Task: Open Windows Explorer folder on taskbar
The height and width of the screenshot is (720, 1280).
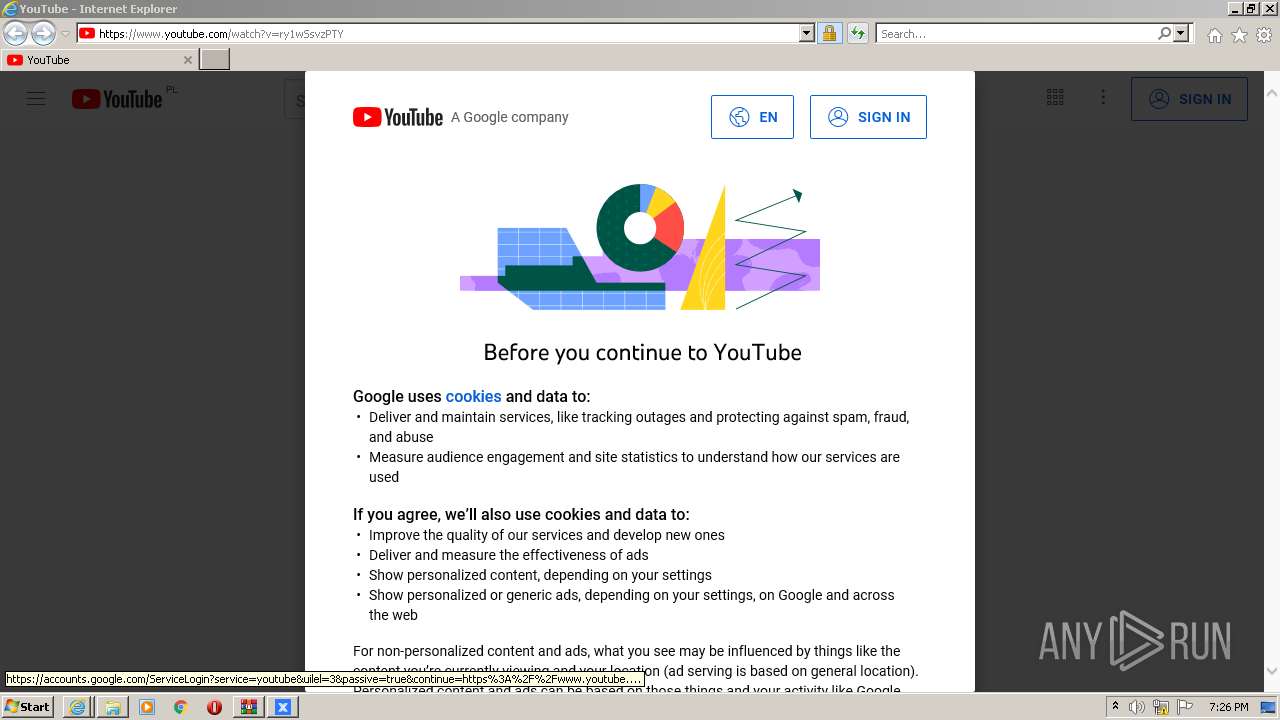Action: [x=112, y=707]
